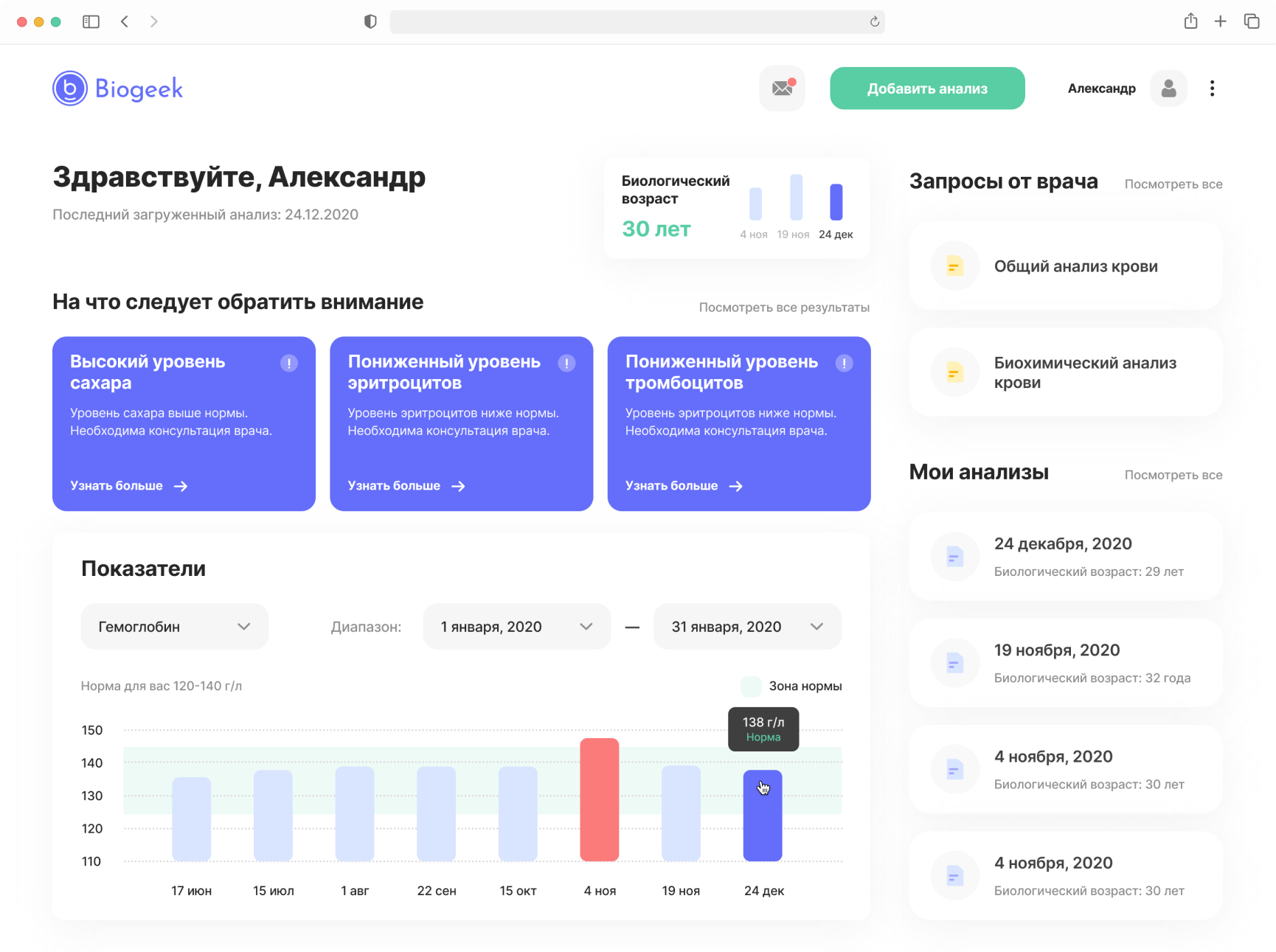
Task: Click document icon for 24 декабря analysis
Action: 954,557
